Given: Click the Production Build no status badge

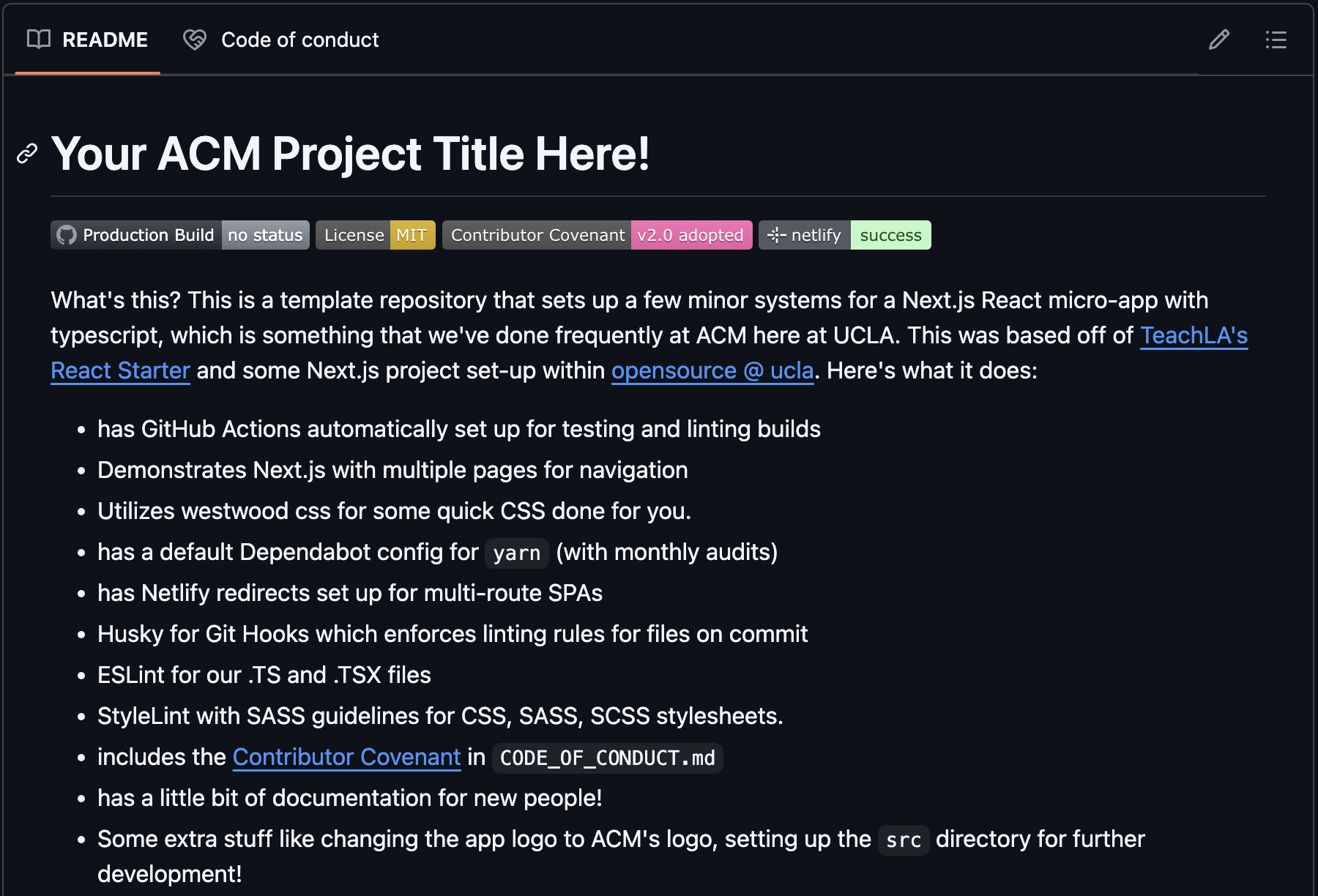Looking at the screenshot, I should tap(180, 235).
